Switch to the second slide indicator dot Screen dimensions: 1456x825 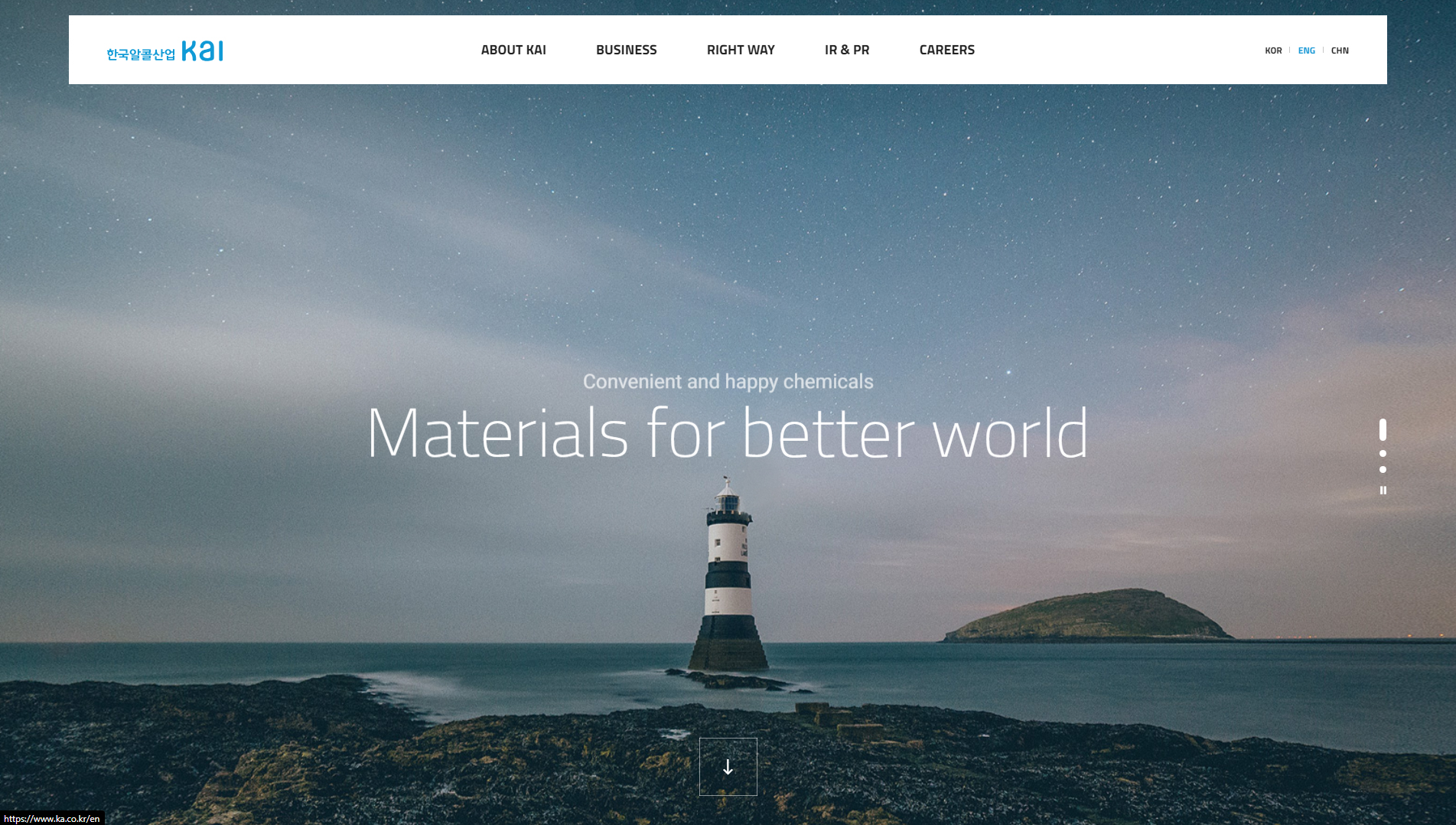(1383, 454)
